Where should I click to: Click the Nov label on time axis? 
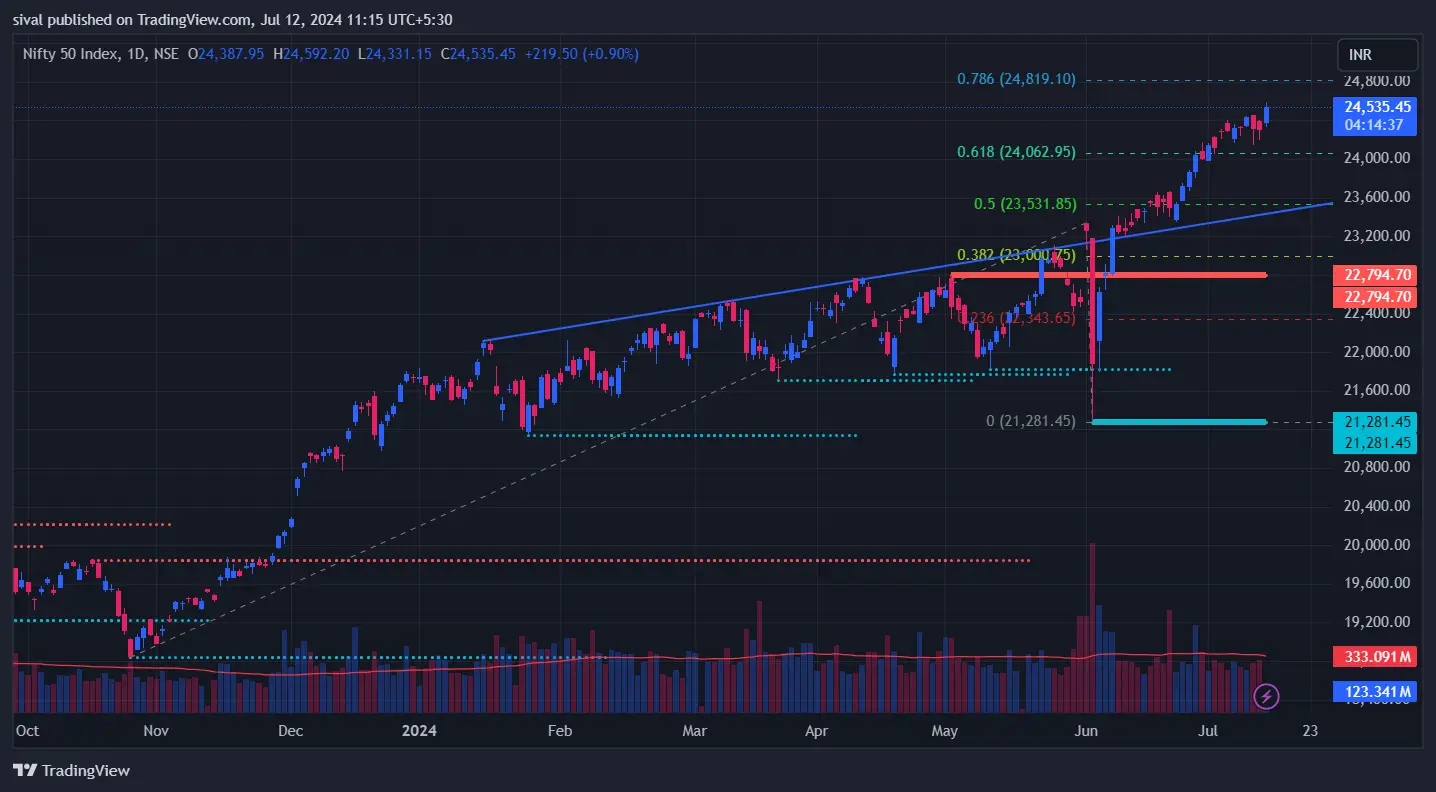coord(155,731)
